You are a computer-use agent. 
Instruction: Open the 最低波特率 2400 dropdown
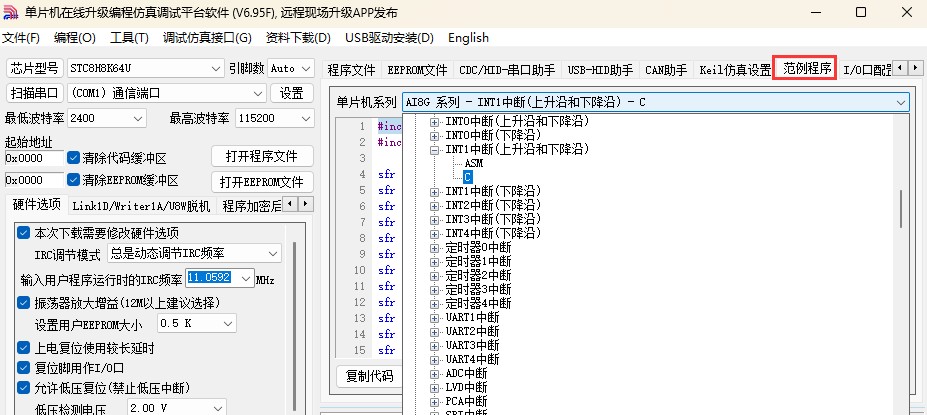click(106, 118)
